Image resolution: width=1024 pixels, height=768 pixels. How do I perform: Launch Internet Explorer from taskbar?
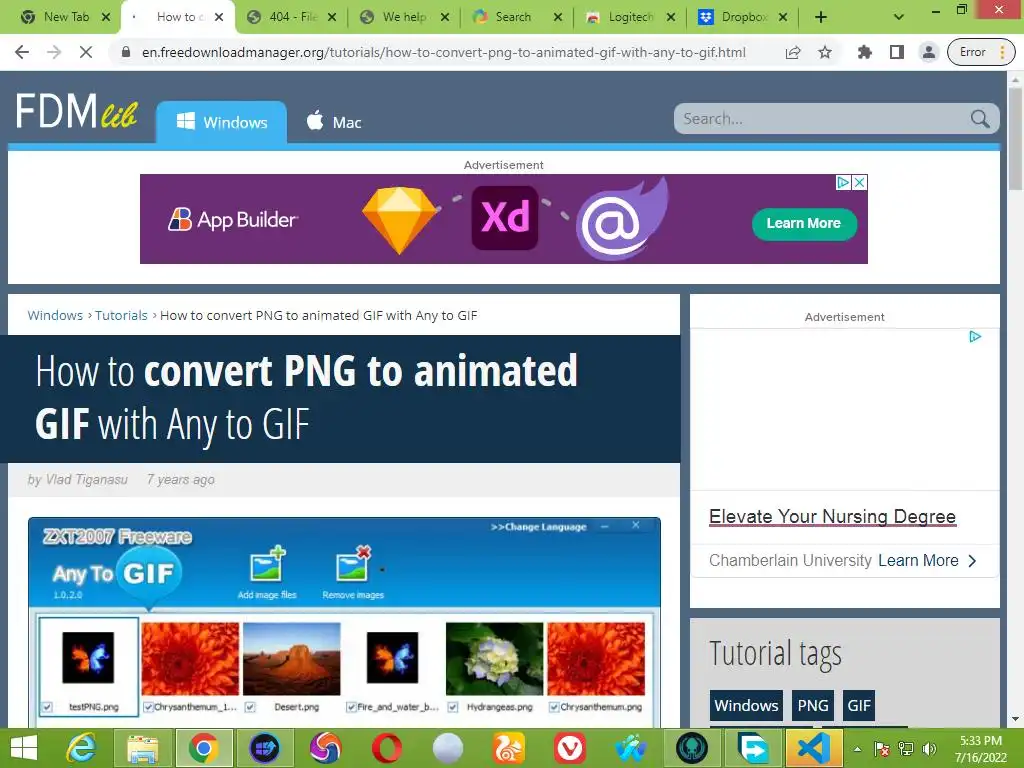pyautogui.click(x=81, y=748)
